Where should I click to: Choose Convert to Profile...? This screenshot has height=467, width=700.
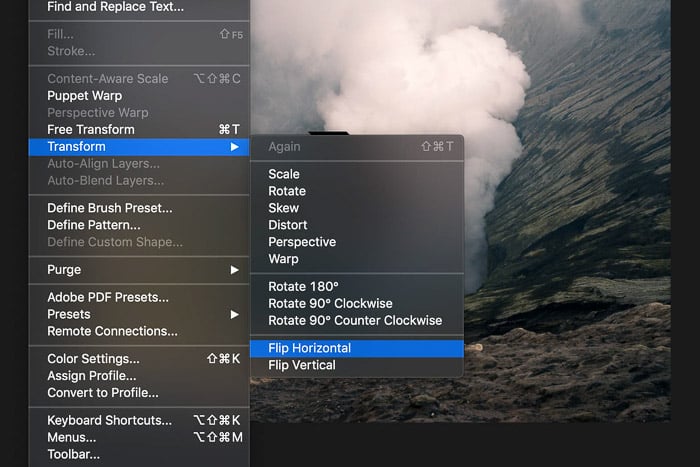tap(139, 393)
